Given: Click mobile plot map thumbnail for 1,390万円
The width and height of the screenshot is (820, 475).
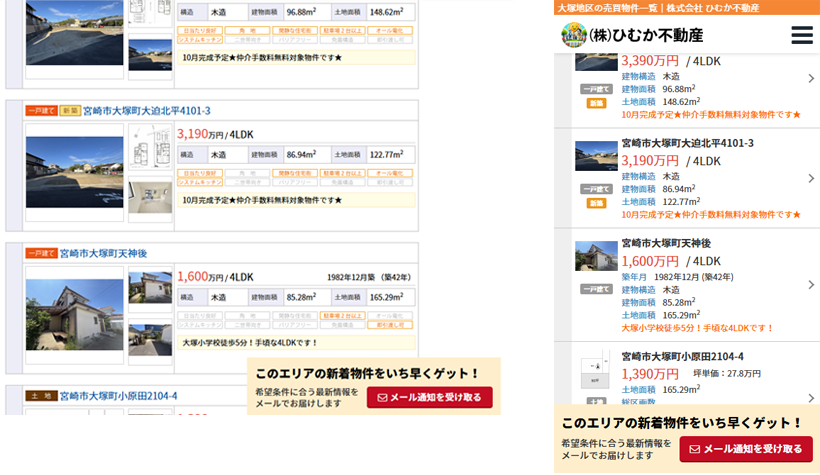Looking at the screenshot, I should 596,369.
